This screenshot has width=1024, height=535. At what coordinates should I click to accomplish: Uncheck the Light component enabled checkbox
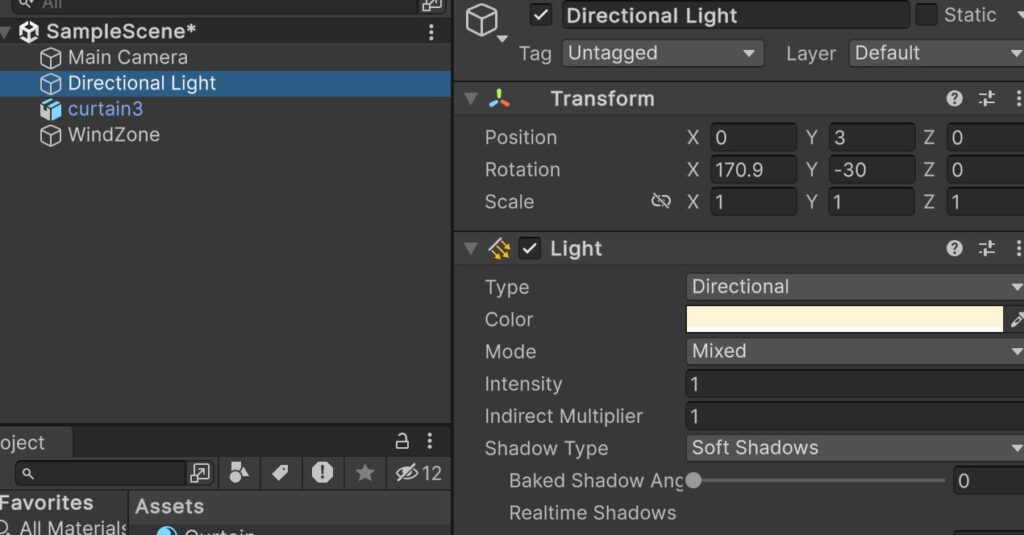tap(530, 248)
